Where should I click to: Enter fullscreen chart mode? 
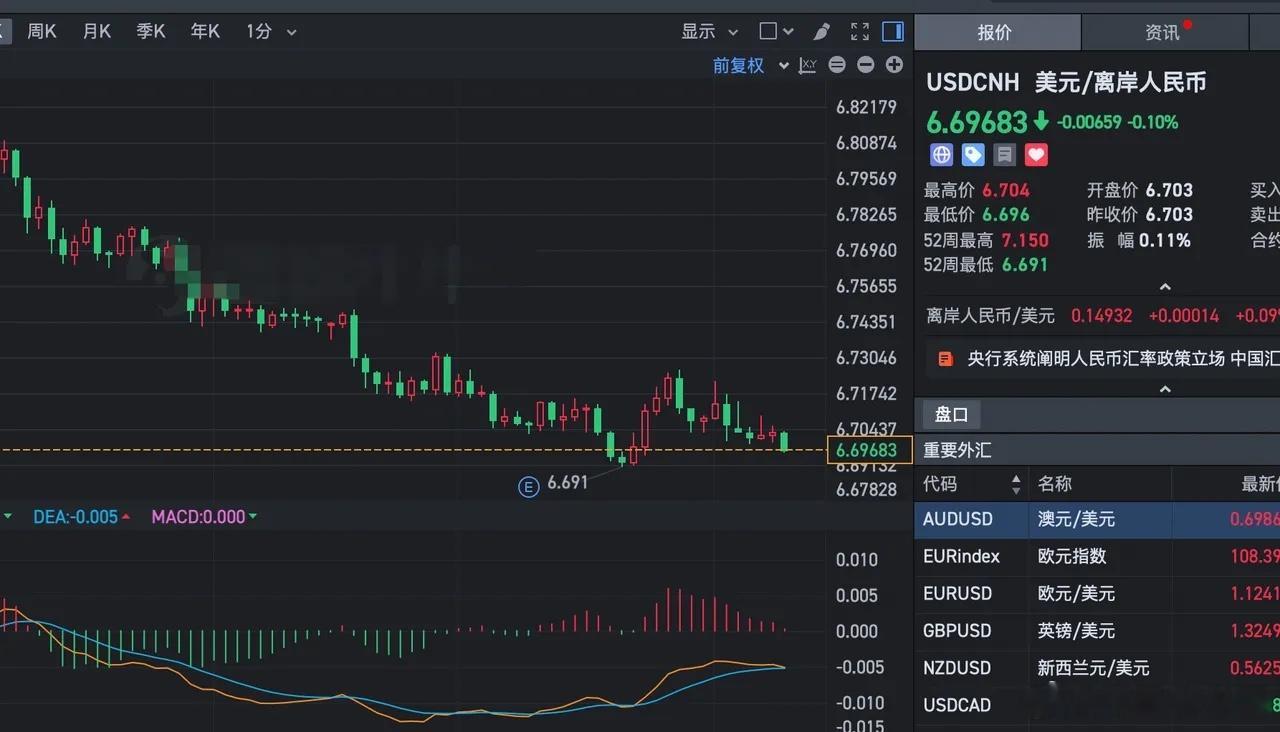(859, 32)
